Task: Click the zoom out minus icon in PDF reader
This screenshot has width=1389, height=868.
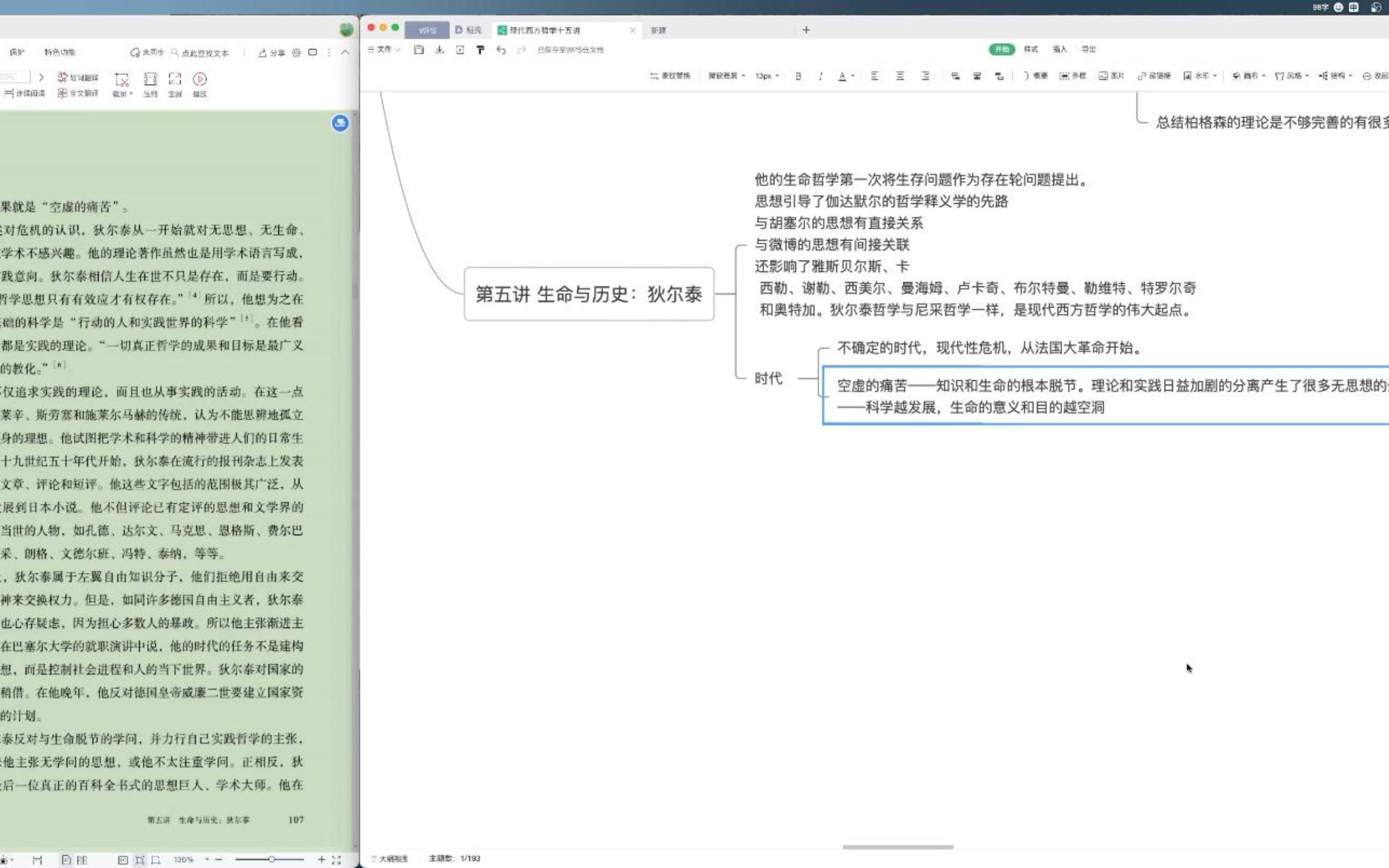Action: 219,859
